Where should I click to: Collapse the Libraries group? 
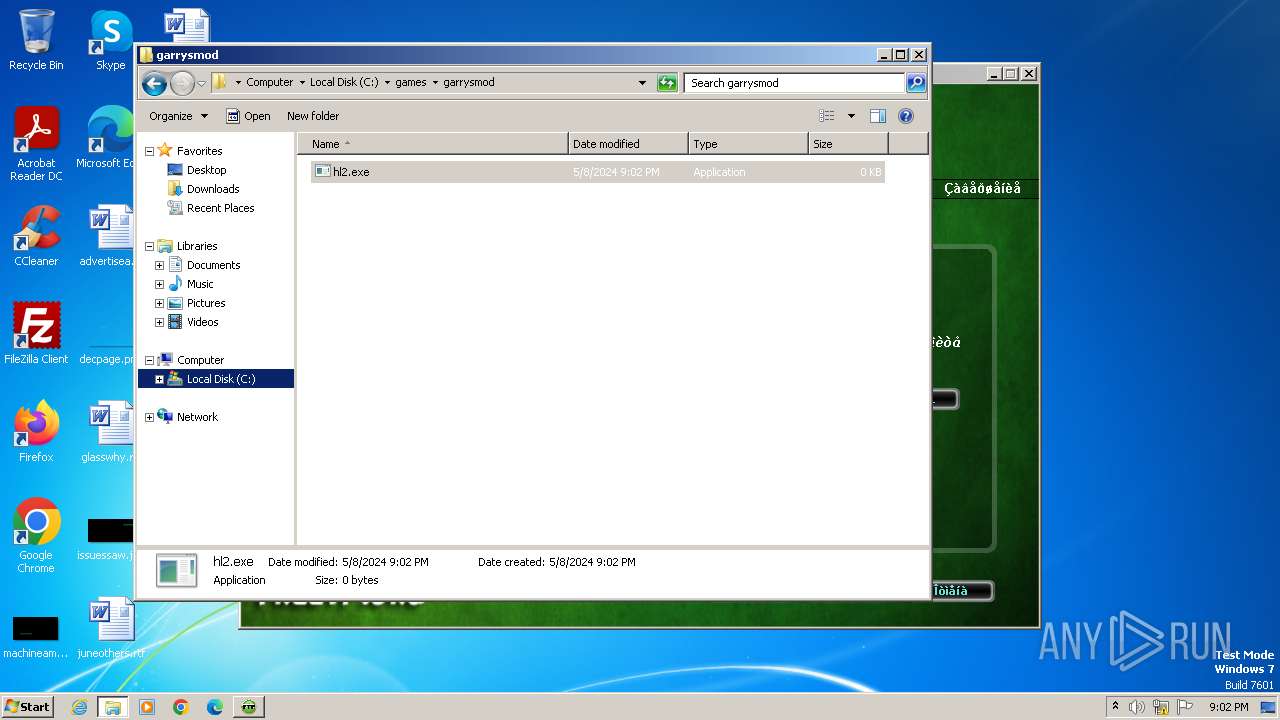tap(150, 246)
